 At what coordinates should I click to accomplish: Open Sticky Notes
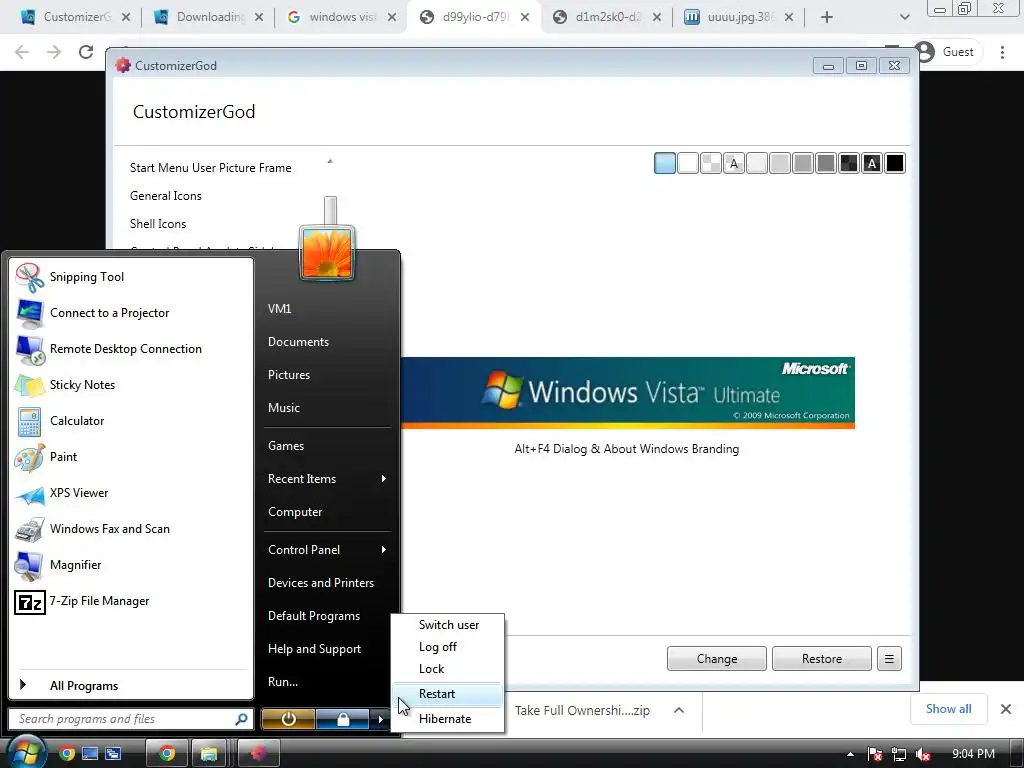point(131,385)
